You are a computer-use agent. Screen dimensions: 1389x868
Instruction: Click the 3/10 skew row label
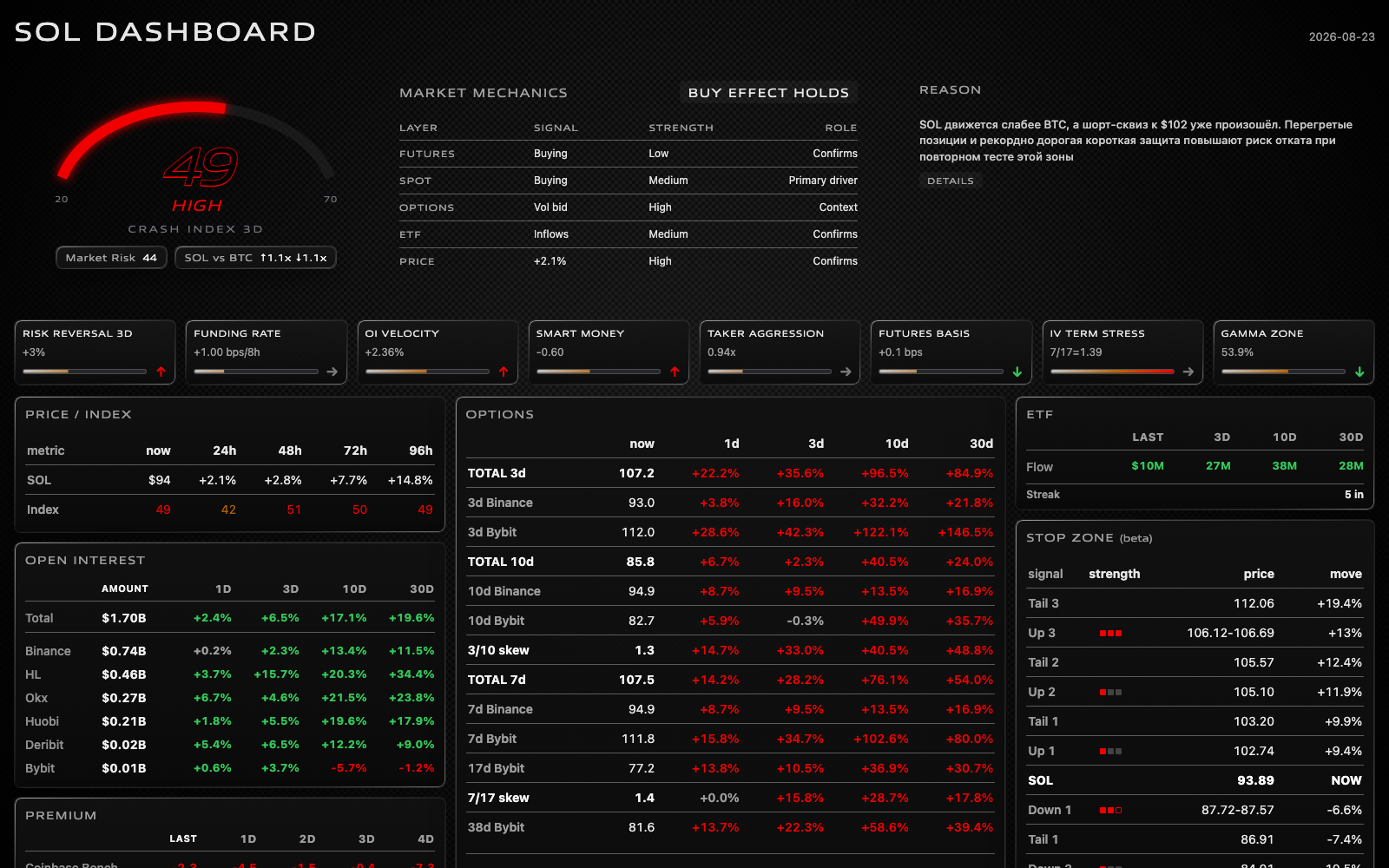point(498,650)
